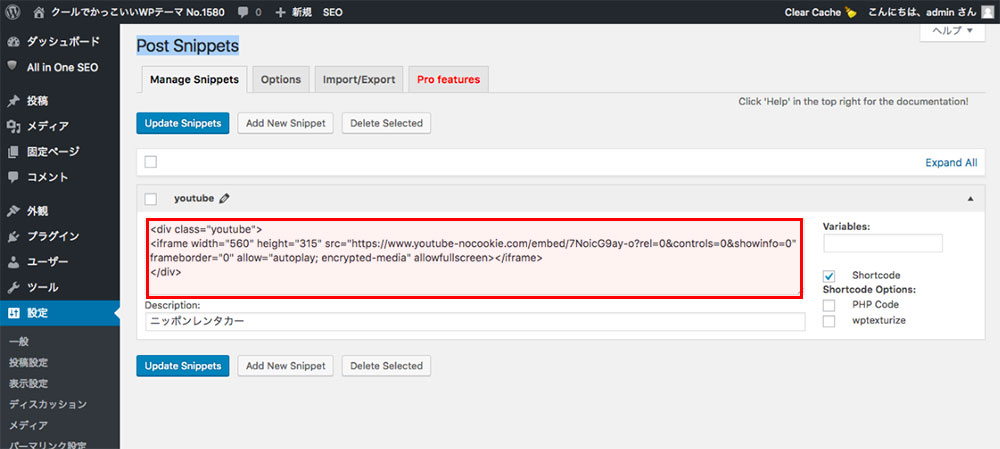Open the 投稿設定 submenu
Viewport: 1000px width, 449px height.
click(29, 363)
